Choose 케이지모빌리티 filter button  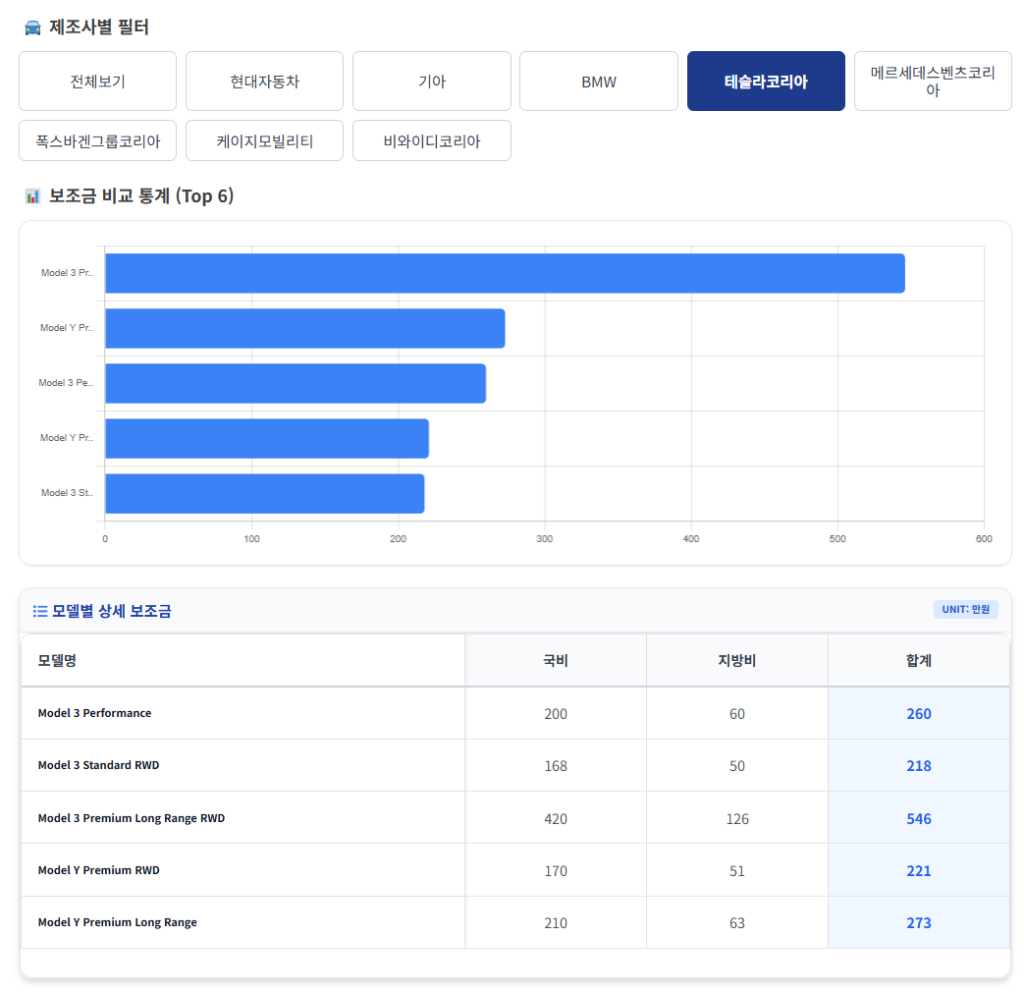pos(264,141)
